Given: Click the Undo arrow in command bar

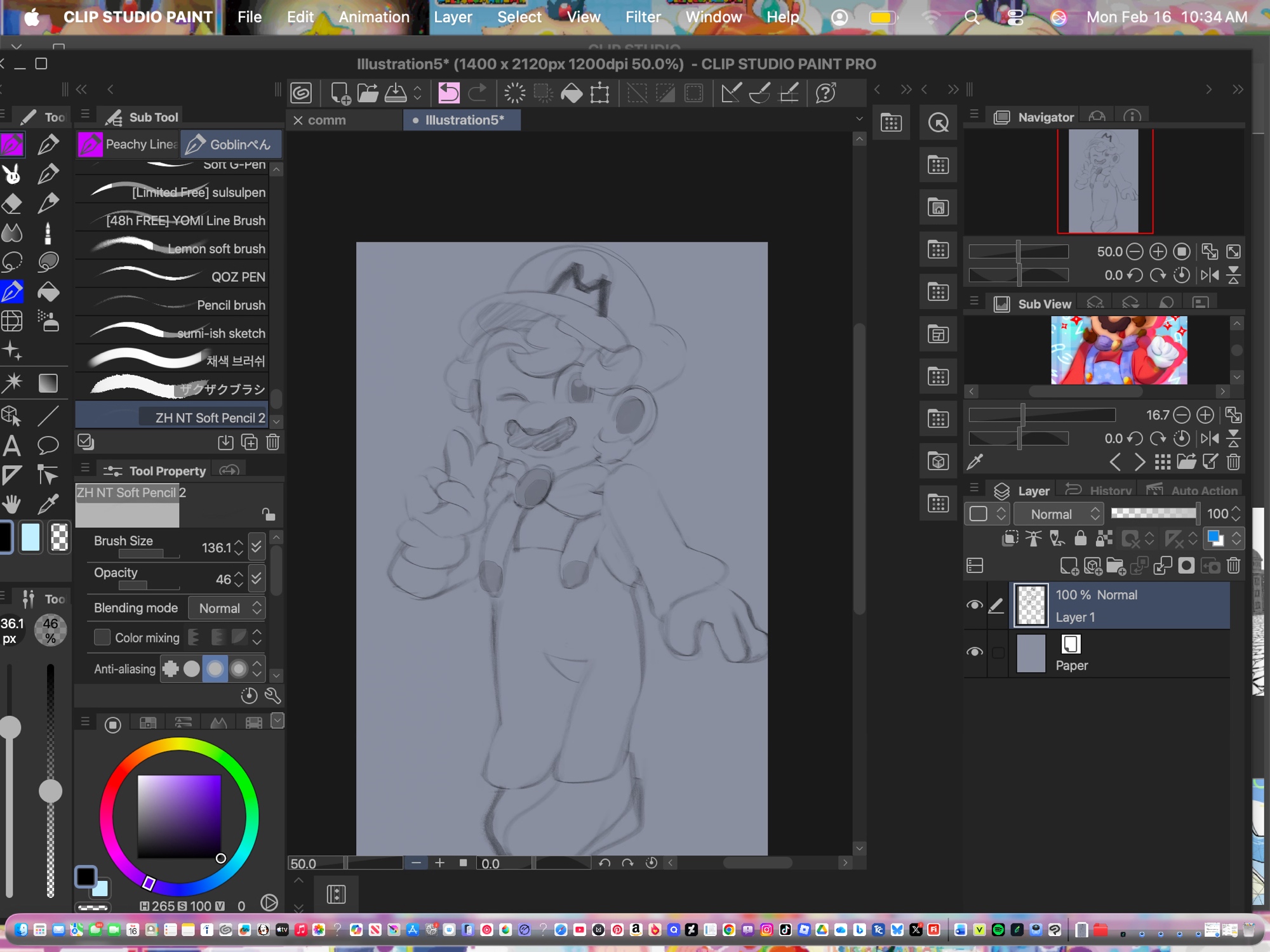Looking at the screenshot, I should pos(448,93).
